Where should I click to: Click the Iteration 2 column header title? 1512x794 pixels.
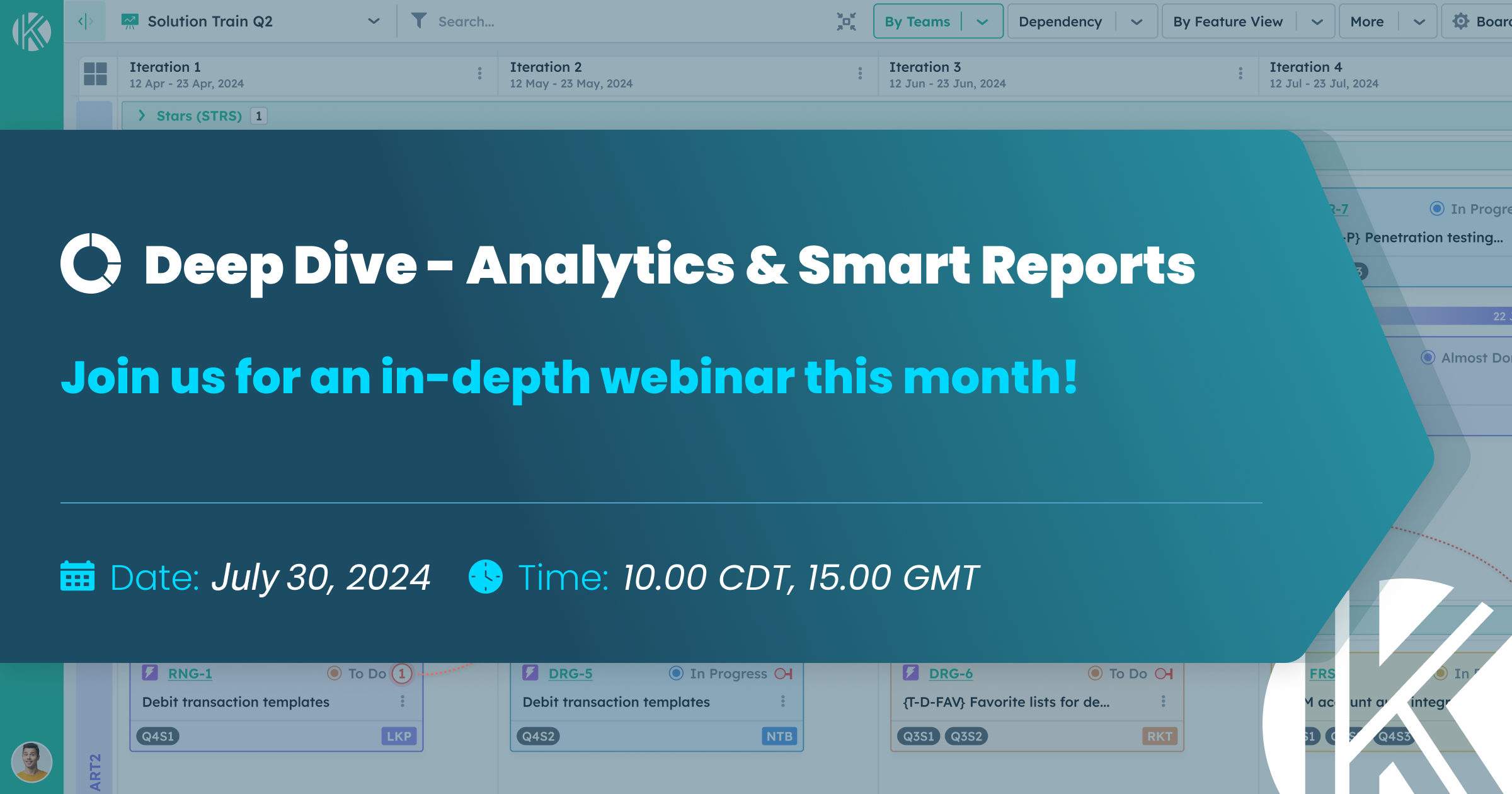[546, 67]
